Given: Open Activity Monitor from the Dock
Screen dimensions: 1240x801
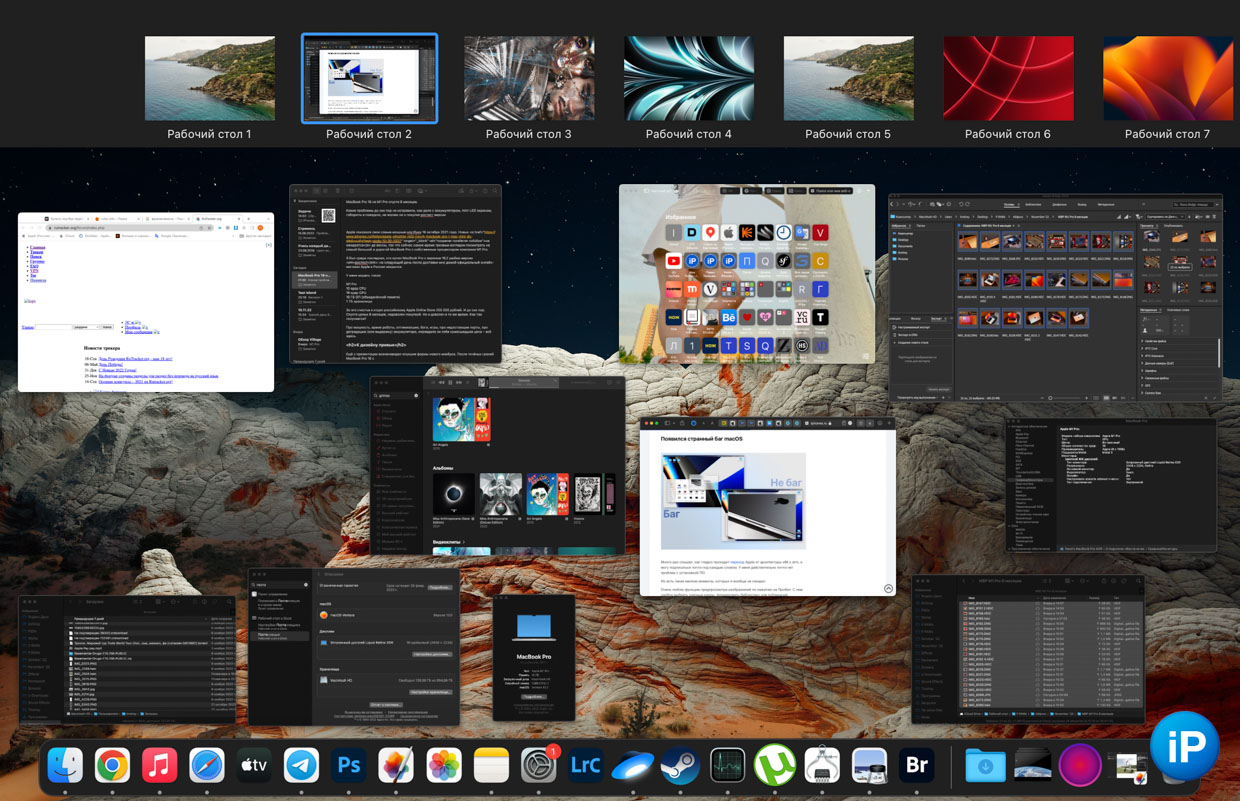Looking at the screenshot, I should tap(727, 766).
